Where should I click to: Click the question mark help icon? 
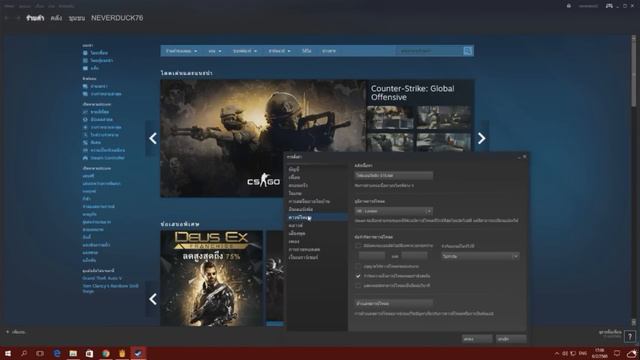click(630, 336)
